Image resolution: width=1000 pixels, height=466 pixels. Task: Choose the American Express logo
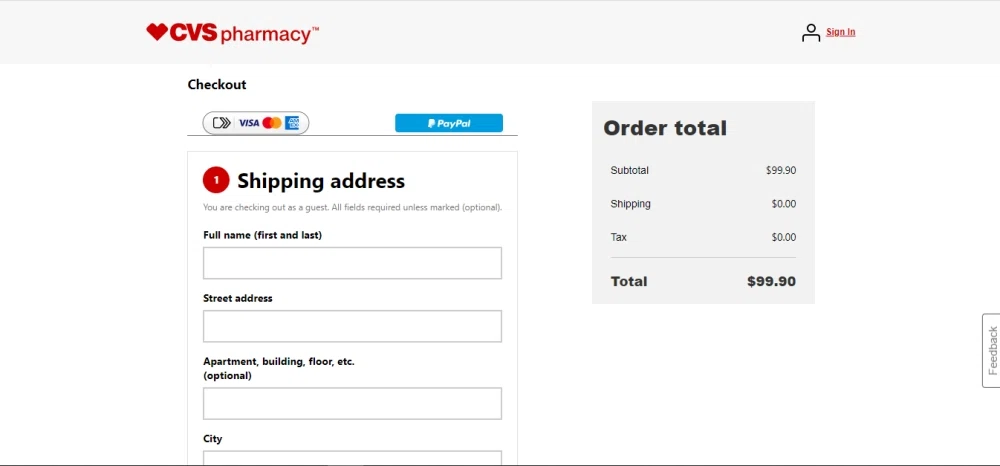[293, 123]
